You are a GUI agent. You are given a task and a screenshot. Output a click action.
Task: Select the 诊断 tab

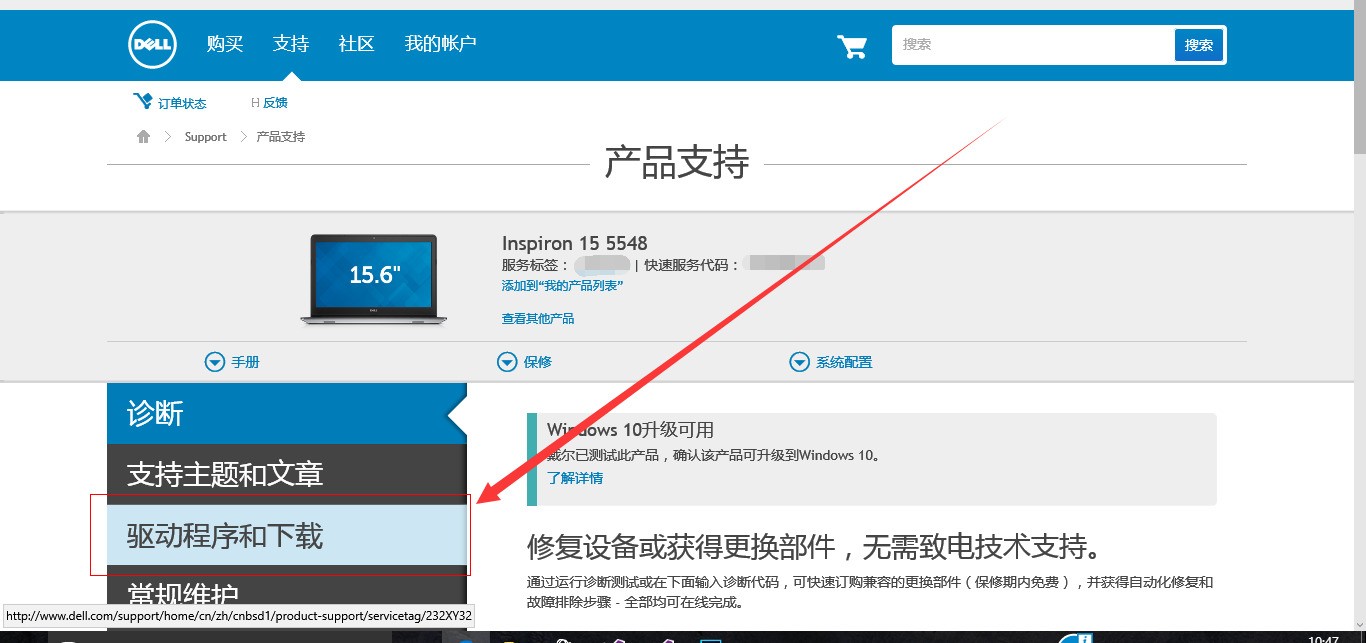click(x=287, y=413)
